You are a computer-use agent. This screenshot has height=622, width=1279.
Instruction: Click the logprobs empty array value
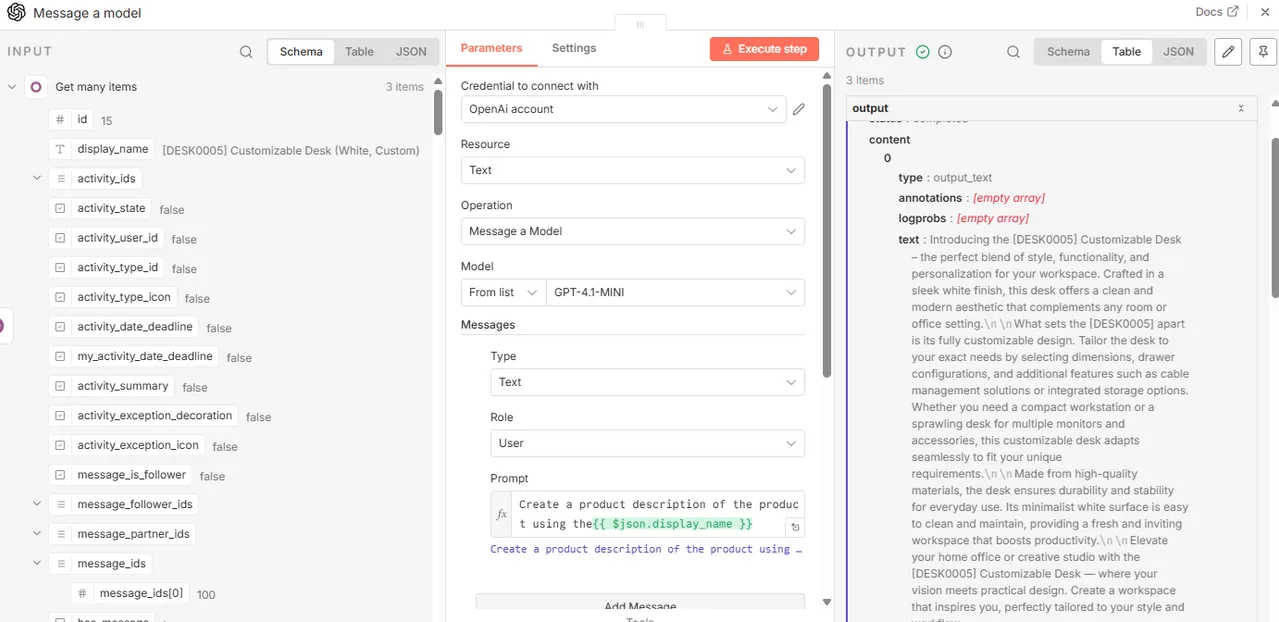(993, 218)
